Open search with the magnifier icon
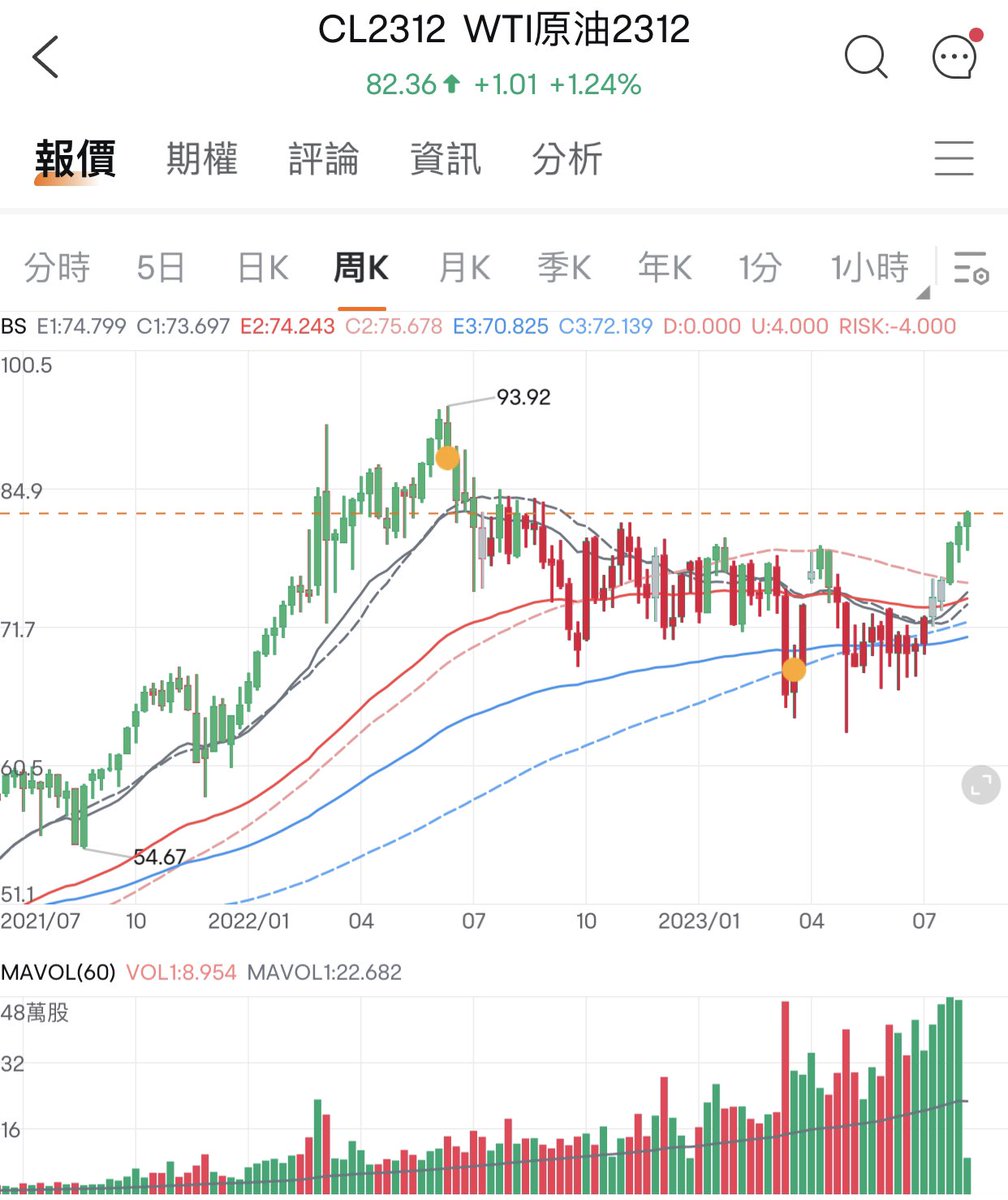The width and height of the screenshot is (1008, 1200). [866, 57]
